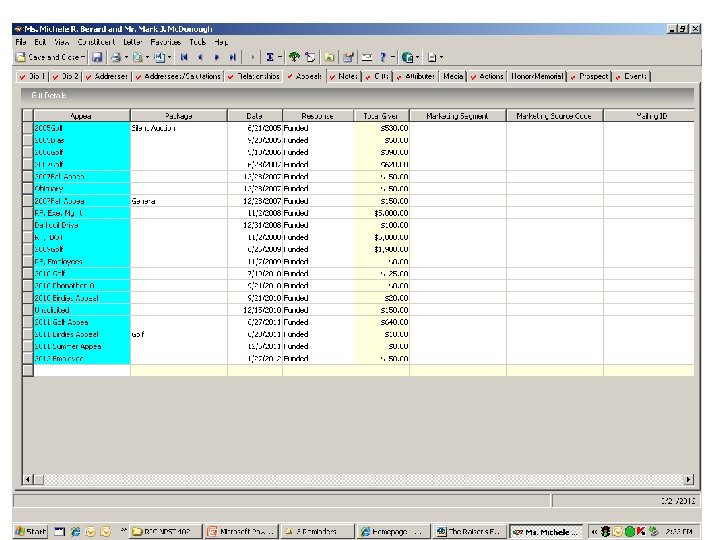Click the Save and Close toolbar button
Screen dimensions: 720x540
tap(48, 57)
